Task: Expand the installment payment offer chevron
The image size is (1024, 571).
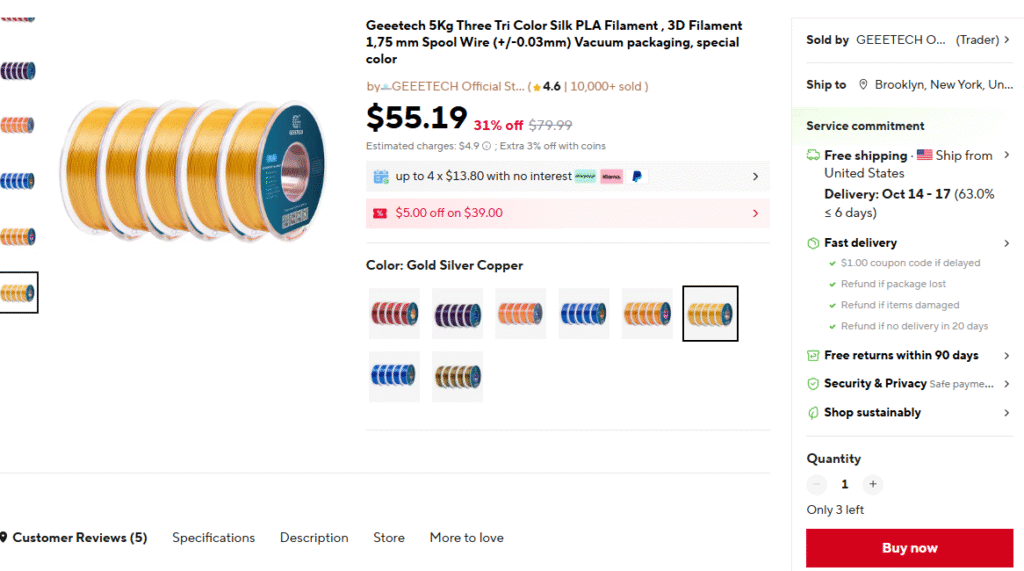Action: coord(755,176)
